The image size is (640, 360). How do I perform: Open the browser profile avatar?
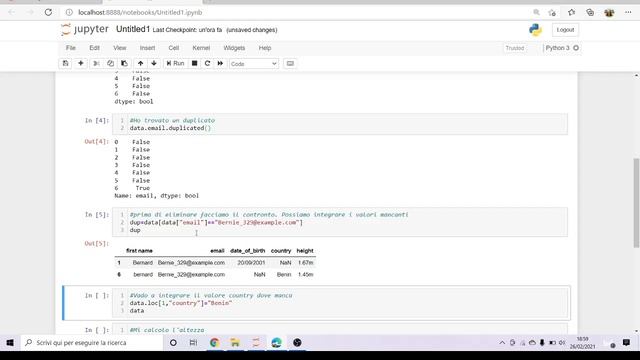coord(609,12)
